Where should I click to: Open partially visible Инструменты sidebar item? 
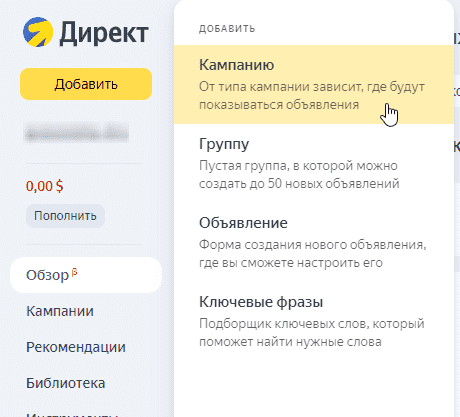(x=73, y=415)
